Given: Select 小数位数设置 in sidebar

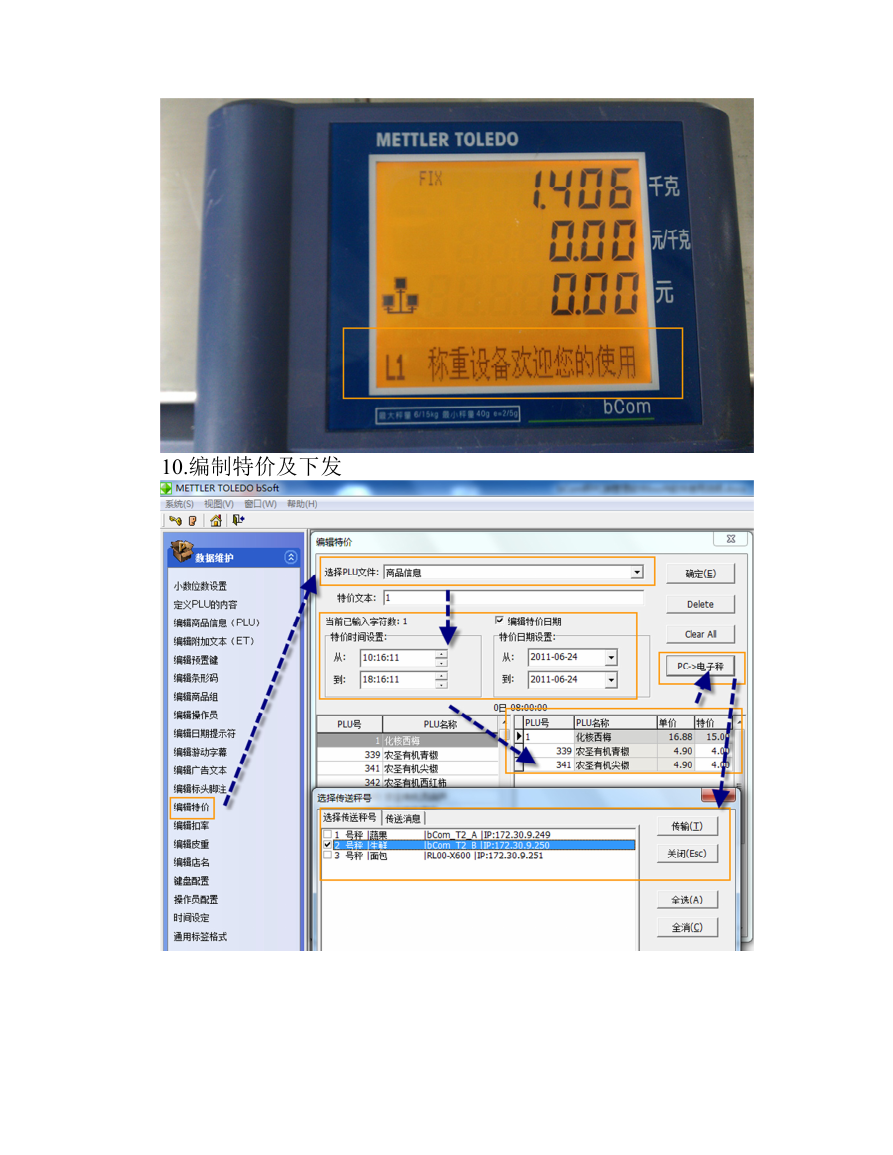Looking at the screenshot, I should coord(200,586).
